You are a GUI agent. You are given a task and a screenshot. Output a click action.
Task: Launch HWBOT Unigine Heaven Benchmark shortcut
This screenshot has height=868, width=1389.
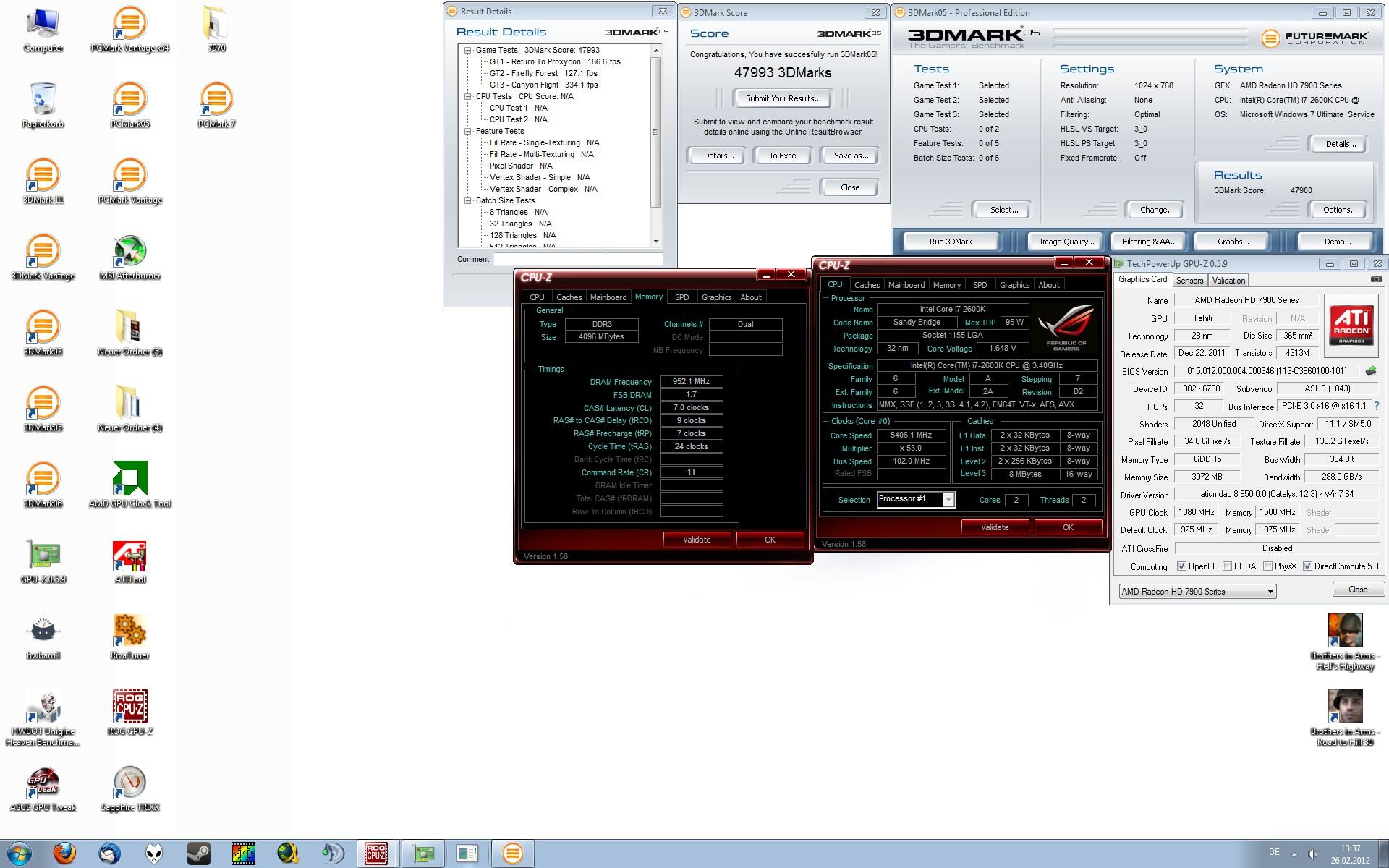[43, 718]
